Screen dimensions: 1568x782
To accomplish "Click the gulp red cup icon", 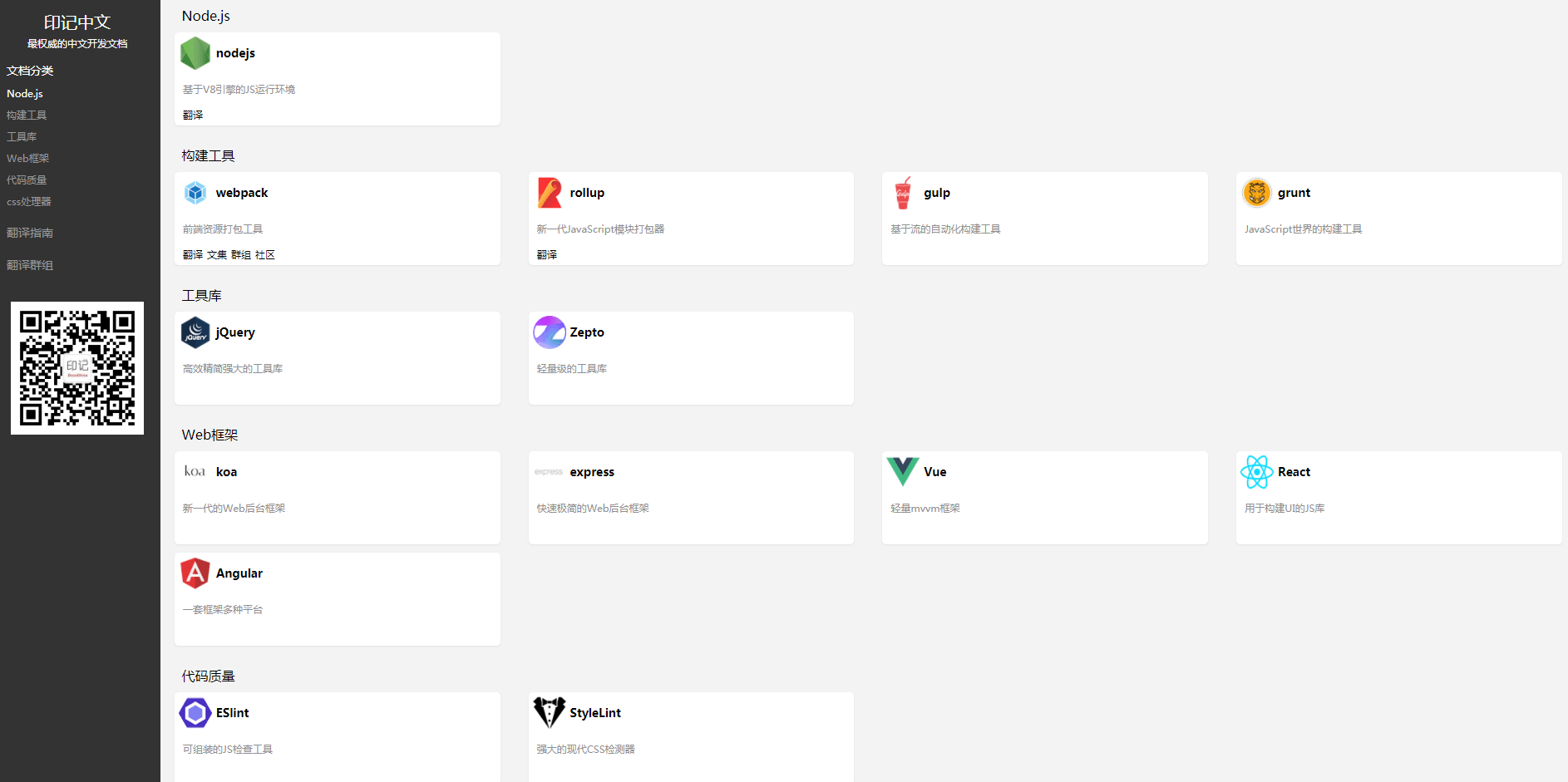I will (903, 193).
